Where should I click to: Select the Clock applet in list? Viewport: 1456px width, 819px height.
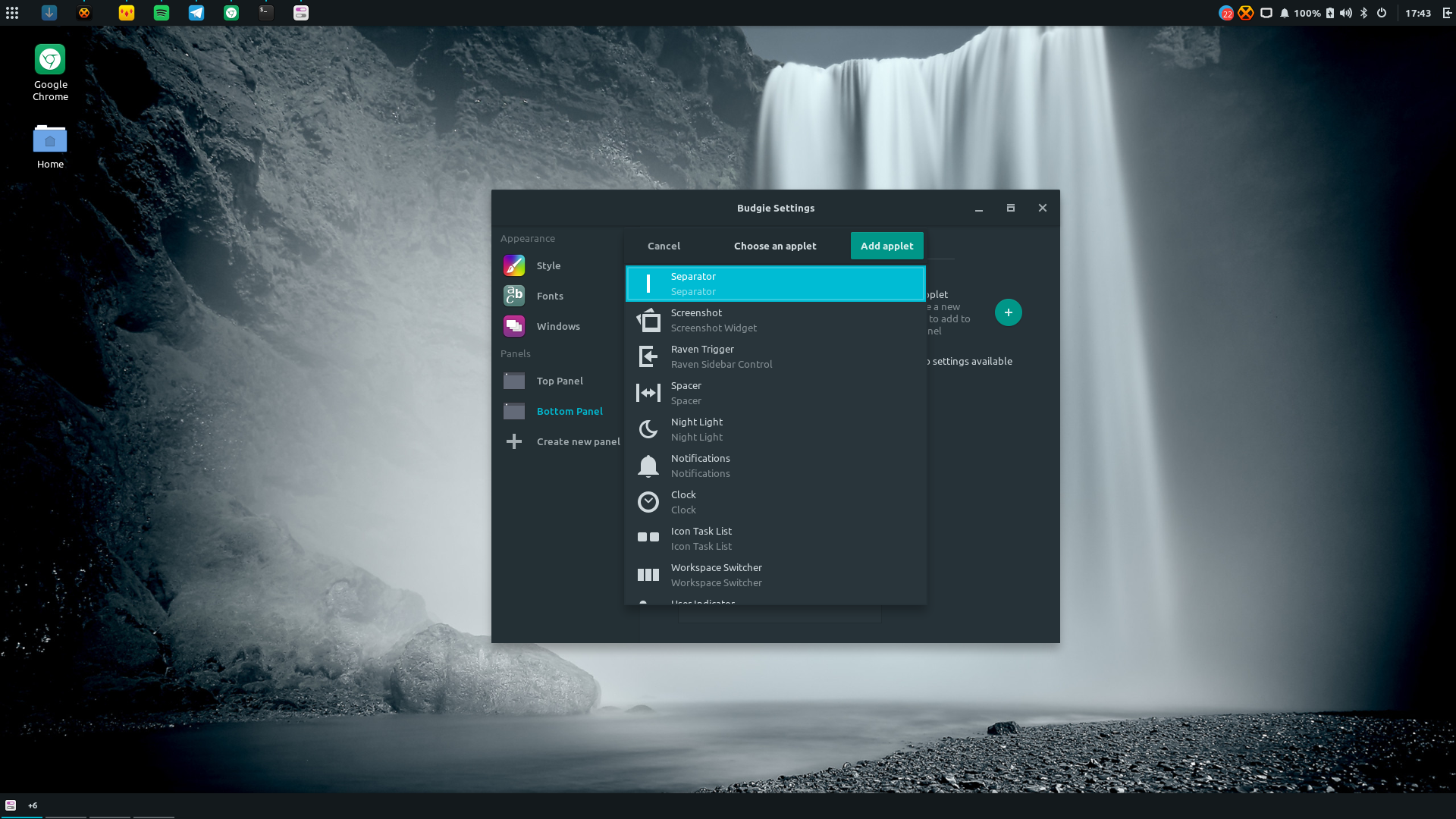point(775,502)
